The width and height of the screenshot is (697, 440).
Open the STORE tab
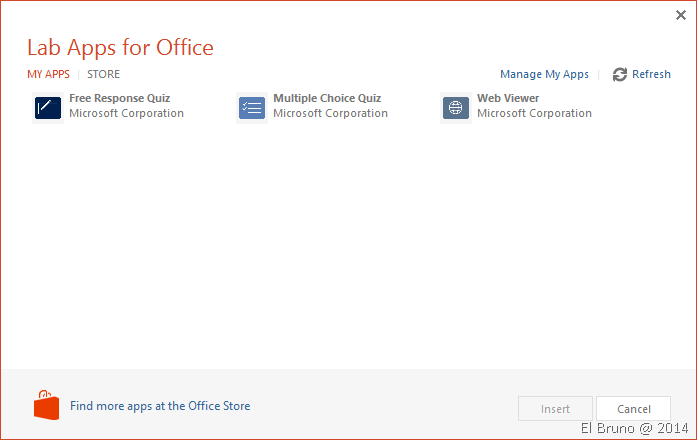[x=103, y=75]
